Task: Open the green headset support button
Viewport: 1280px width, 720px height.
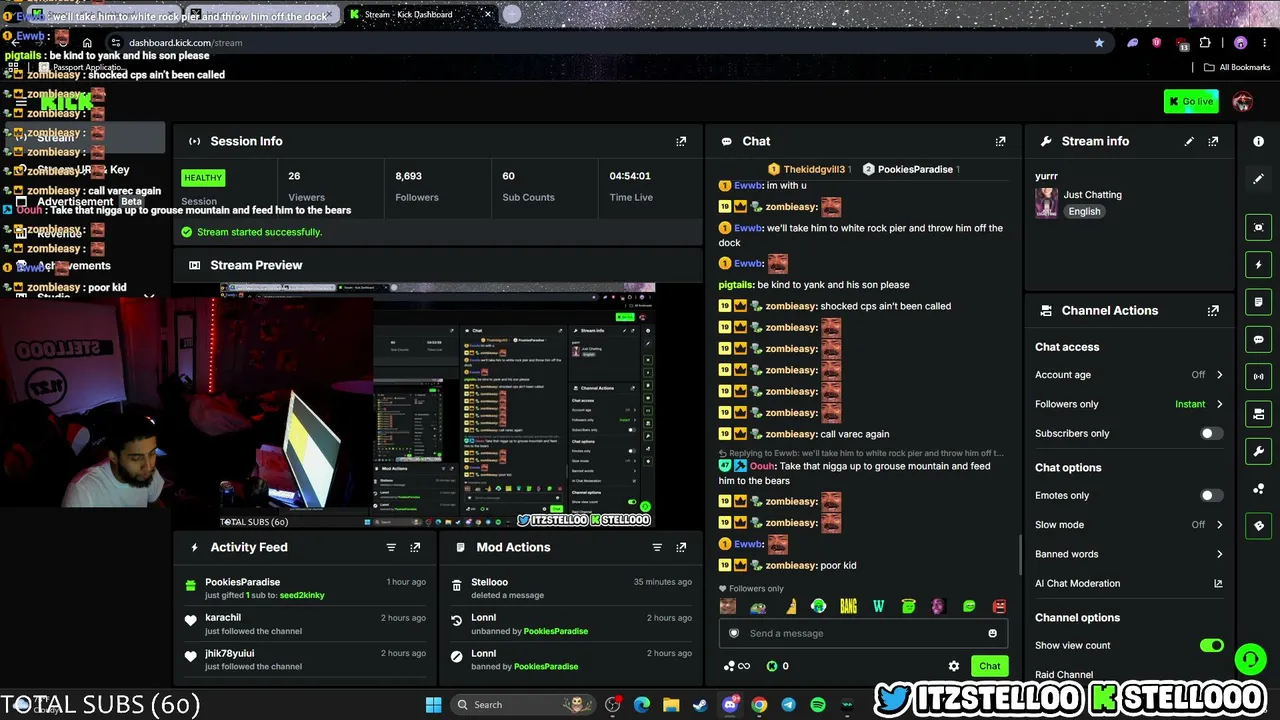Action: click(x=1250, y=659)
